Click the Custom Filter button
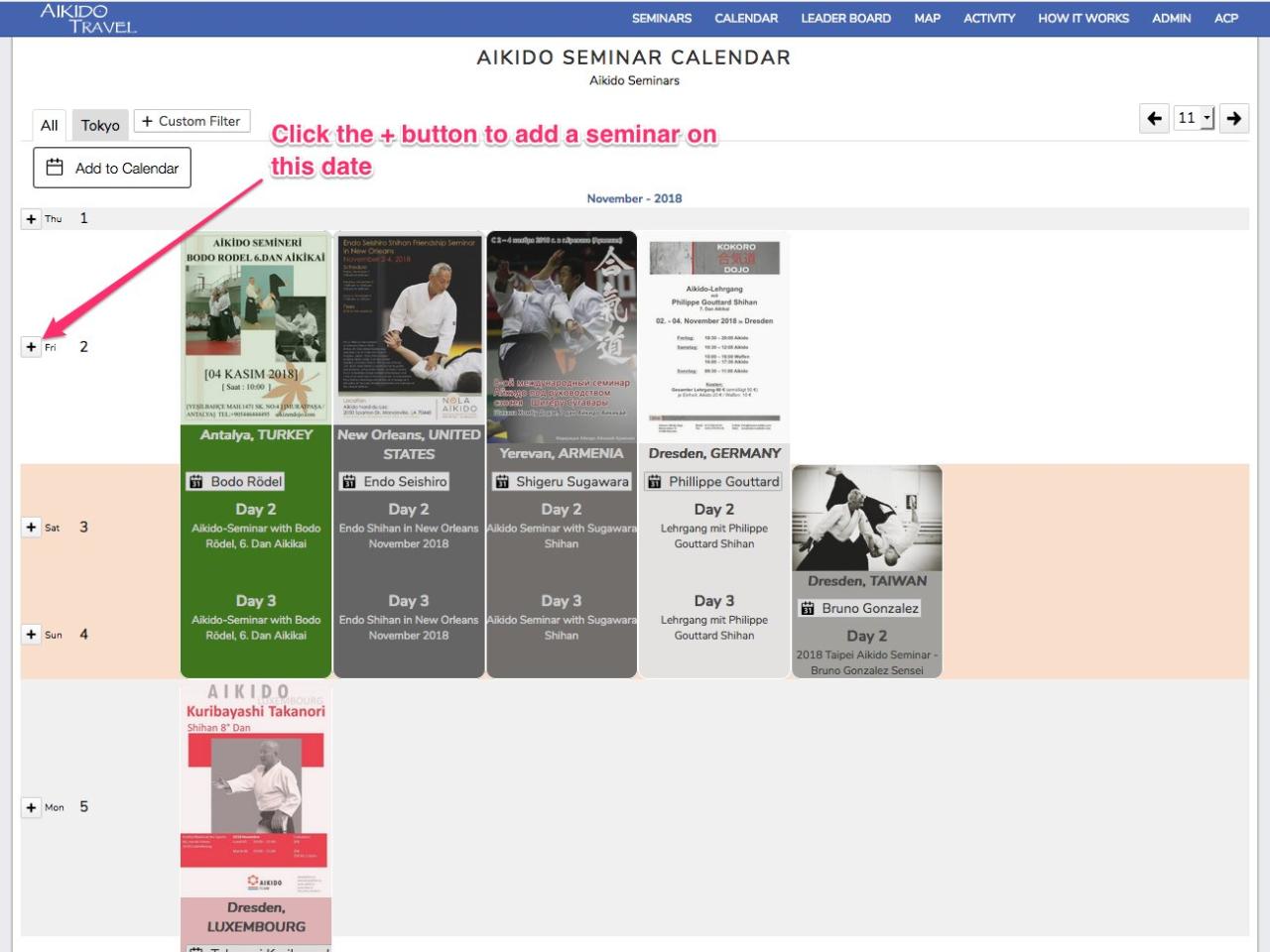This screenshot has height=952, width=1270. (x=191, y=121)
